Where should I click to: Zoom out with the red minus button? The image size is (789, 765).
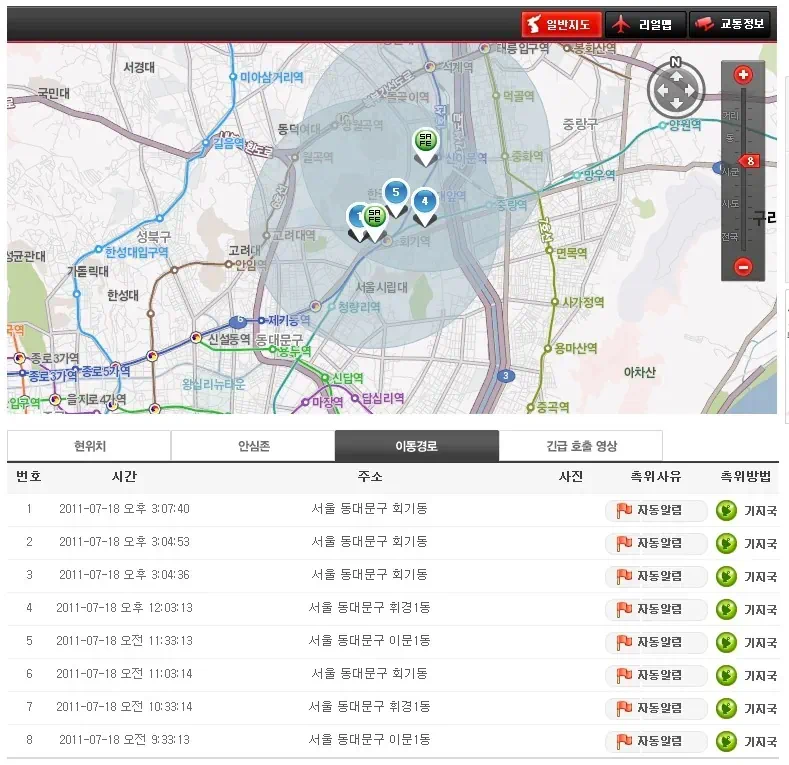743,266
